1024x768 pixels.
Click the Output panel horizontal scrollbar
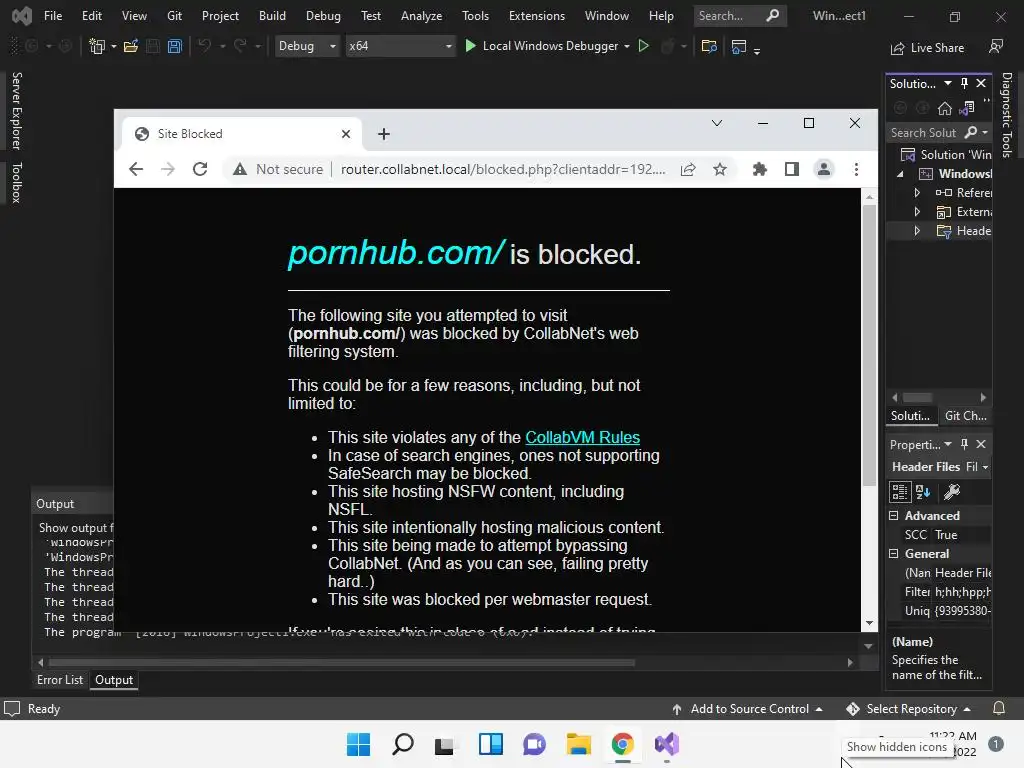point(342,662)
